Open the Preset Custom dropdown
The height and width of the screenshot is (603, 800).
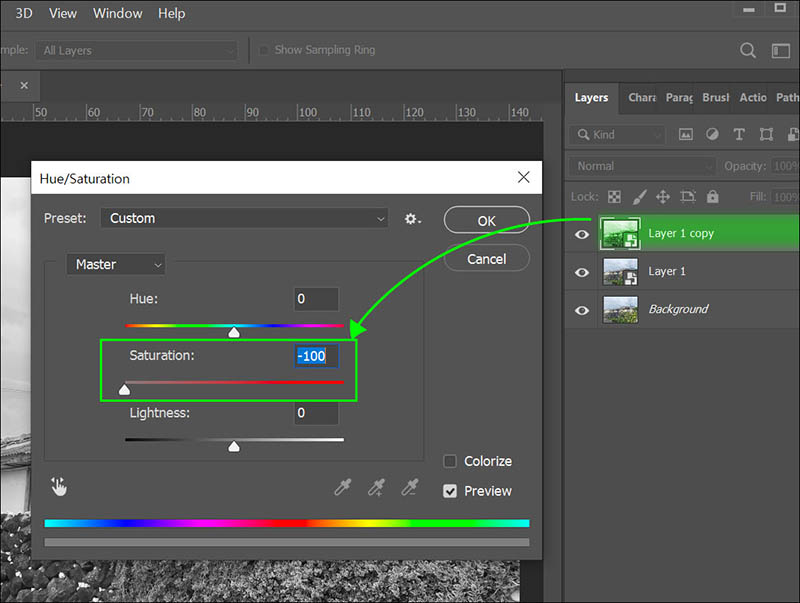tap(244, 218)
